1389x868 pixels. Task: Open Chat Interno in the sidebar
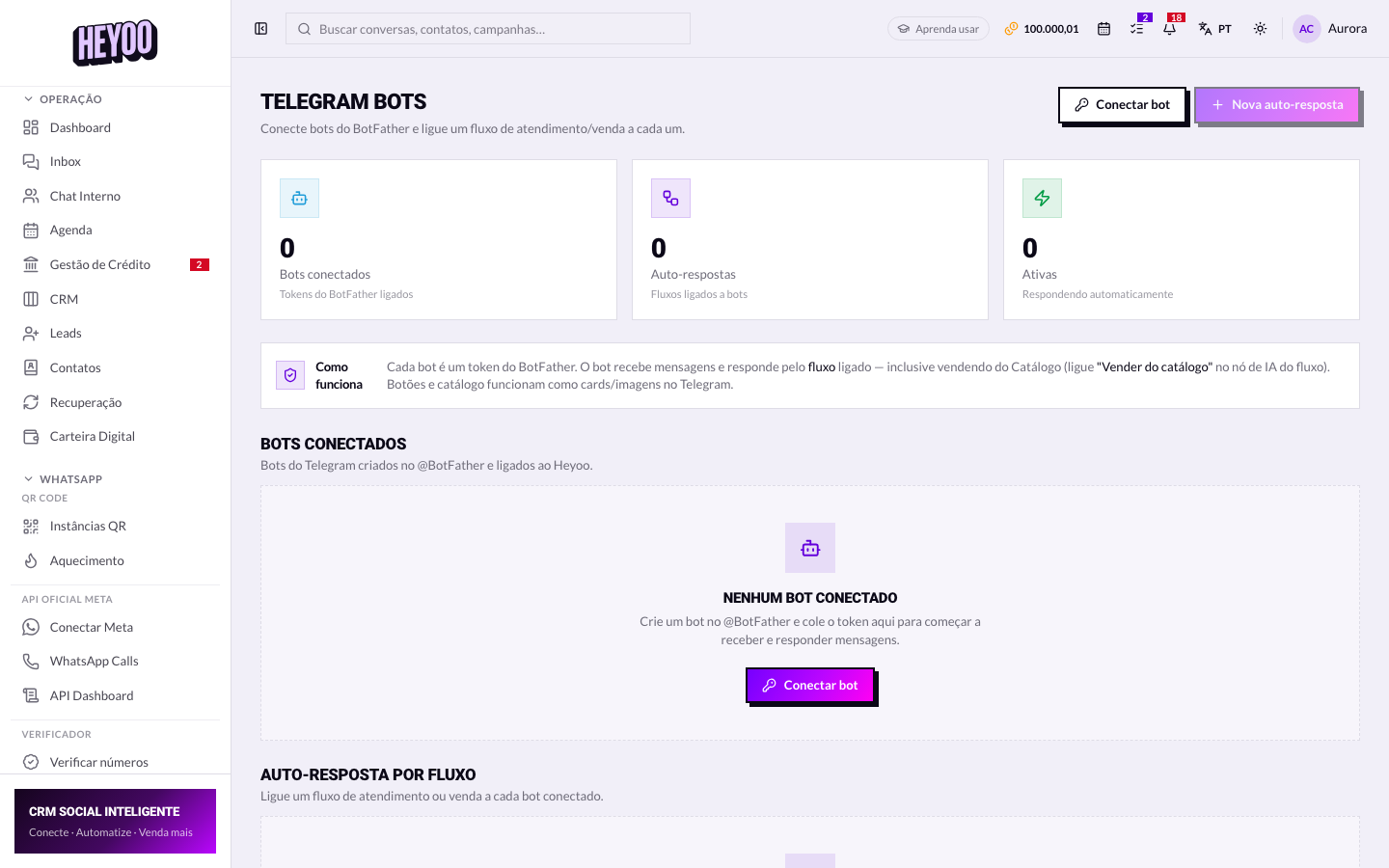coord(116,196)
